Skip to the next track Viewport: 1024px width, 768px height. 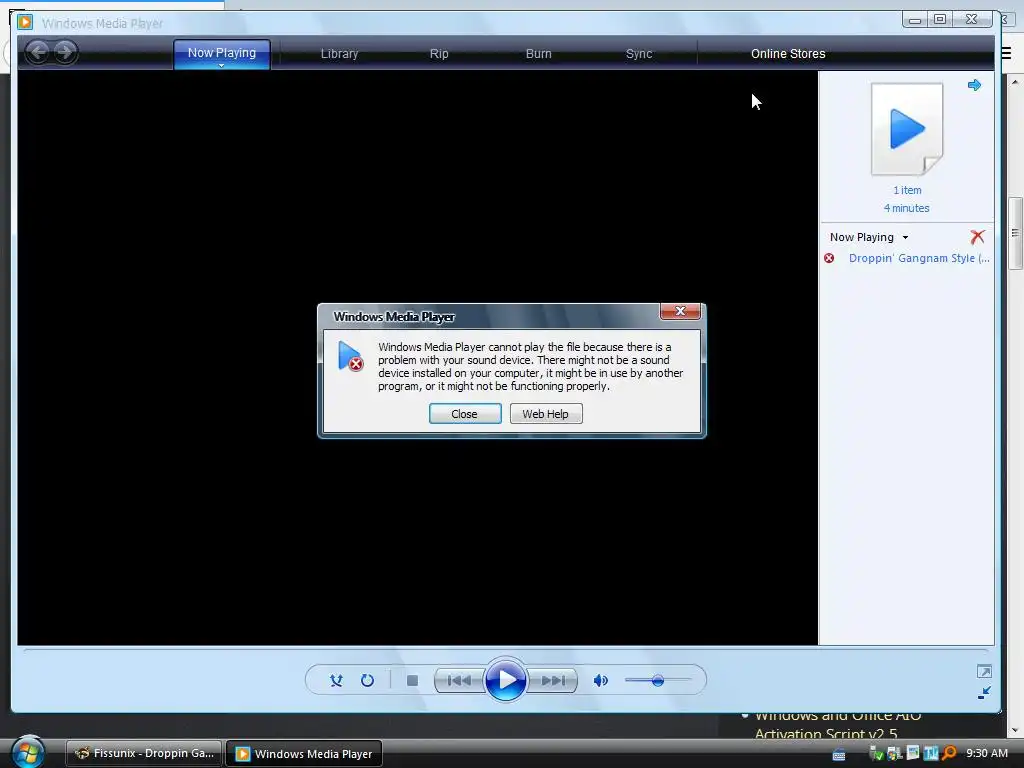pos(552,680)
